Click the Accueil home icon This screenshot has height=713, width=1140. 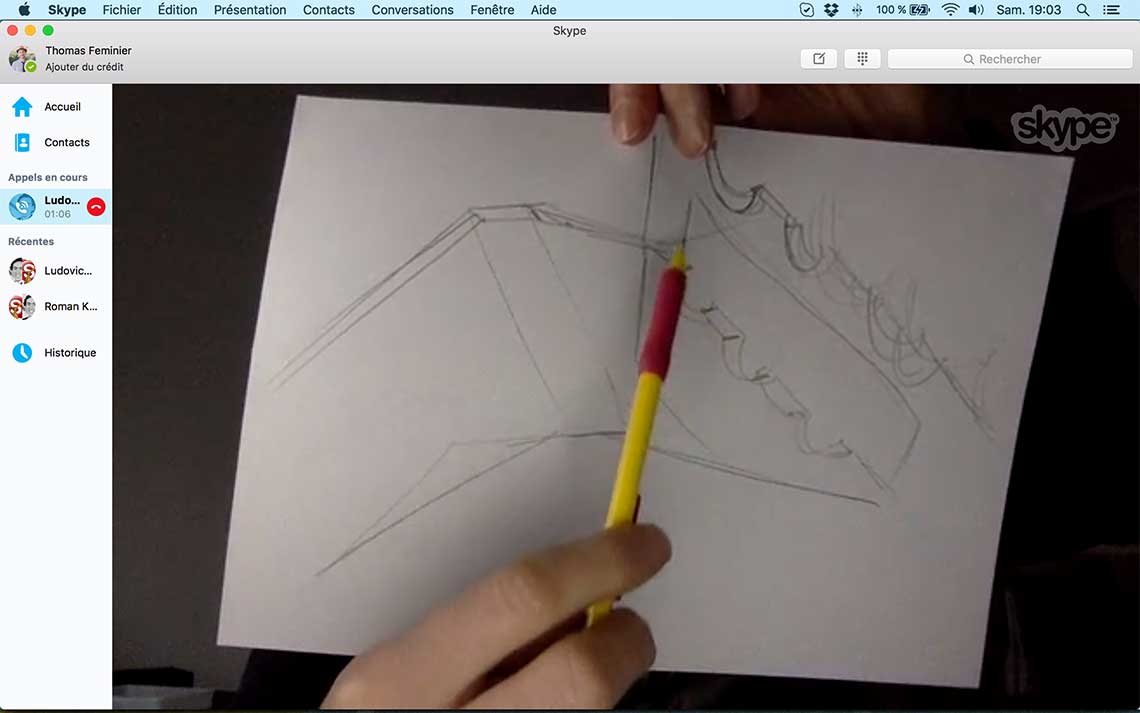click(x=22, y=107)
